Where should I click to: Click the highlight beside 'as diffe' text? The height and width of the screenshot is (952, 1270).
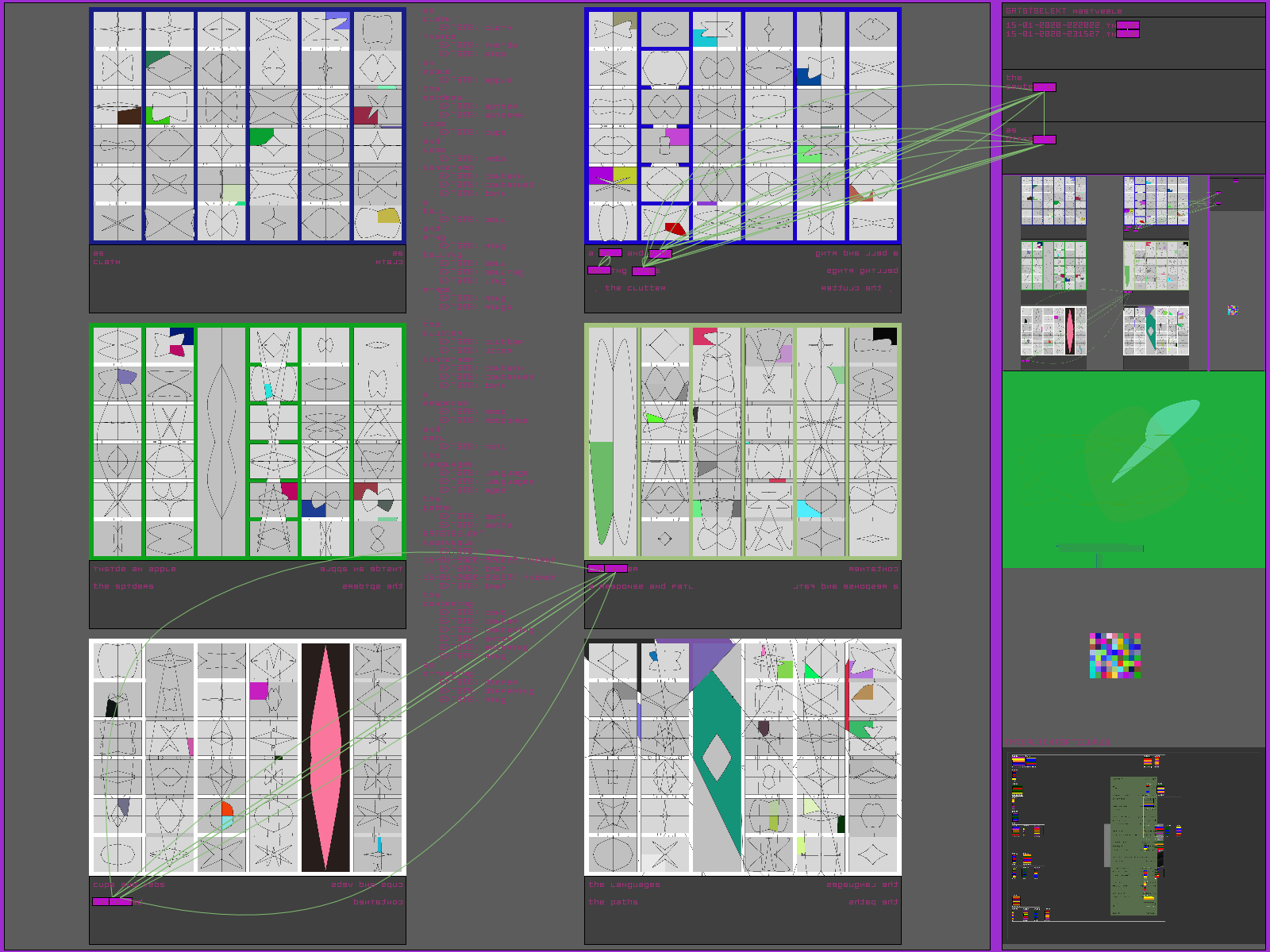[1044, 140]
